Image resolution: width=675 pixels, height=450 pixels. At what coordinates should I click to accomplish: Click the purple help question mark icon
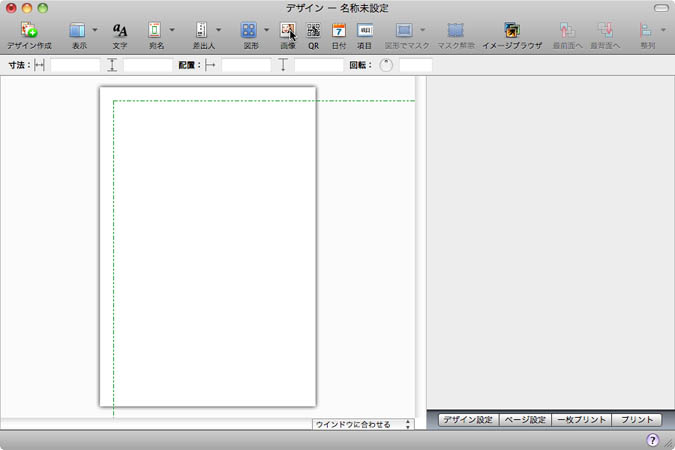pyautogui.click(x=652, y=439)
